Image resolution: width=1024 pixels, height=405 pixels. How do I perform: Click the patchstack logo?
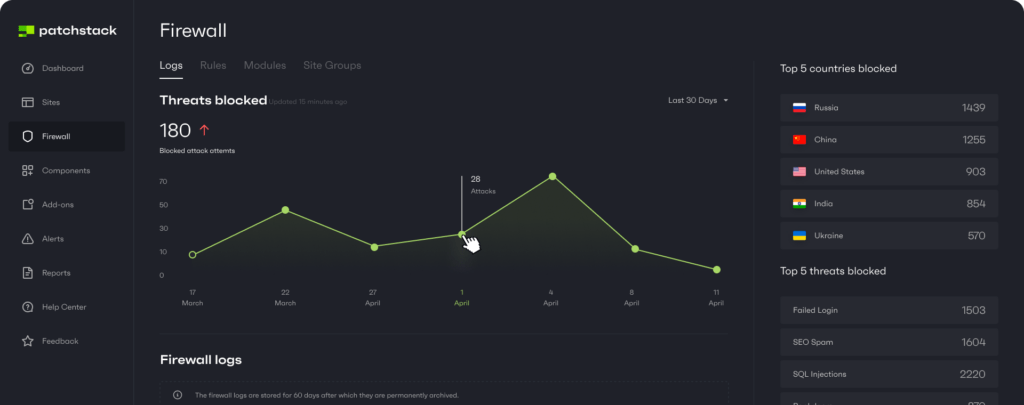point(67,31)
